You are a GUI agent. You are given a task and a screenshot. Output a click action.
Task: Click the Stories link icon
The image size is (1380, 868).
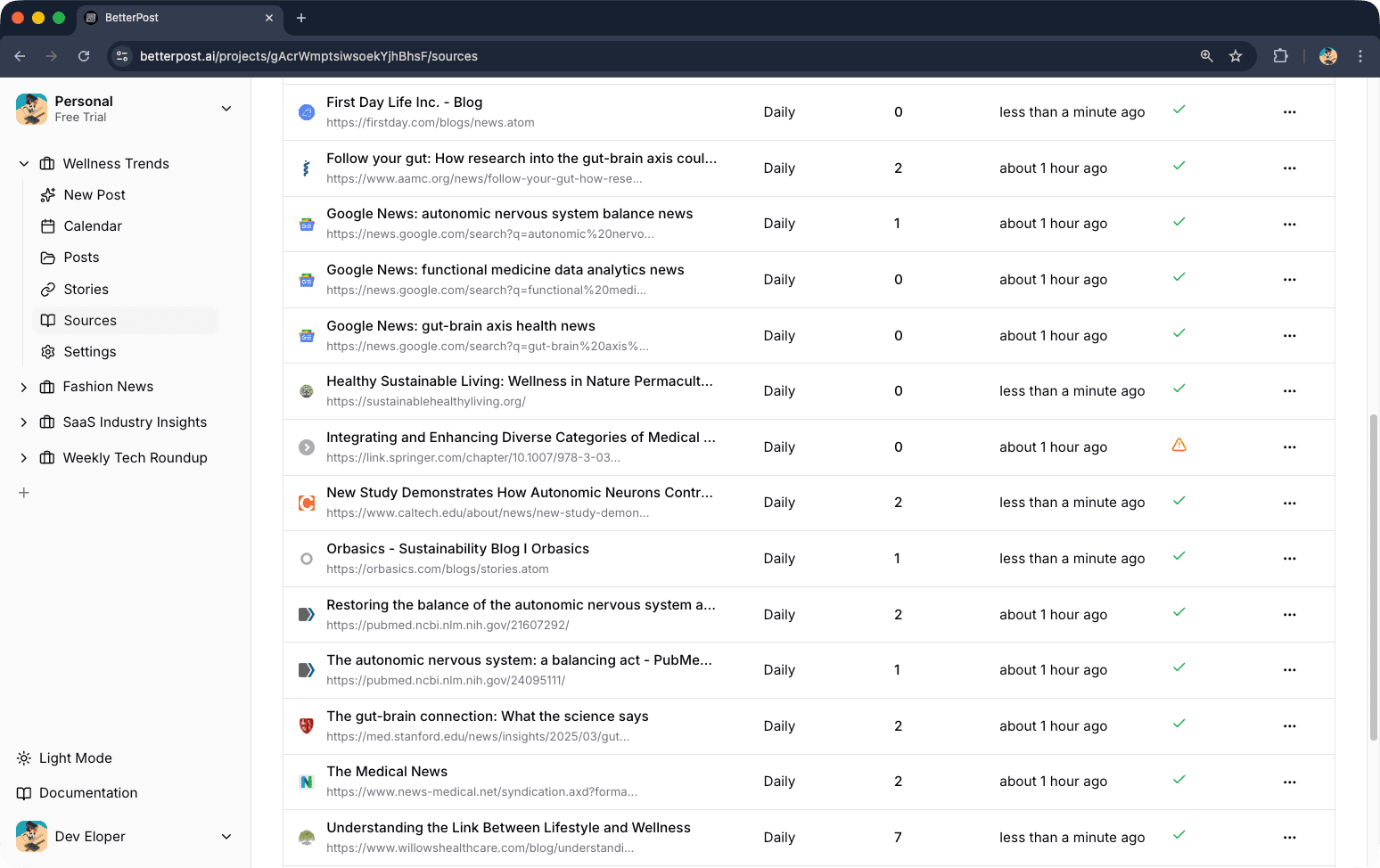[x=47, y=289]
